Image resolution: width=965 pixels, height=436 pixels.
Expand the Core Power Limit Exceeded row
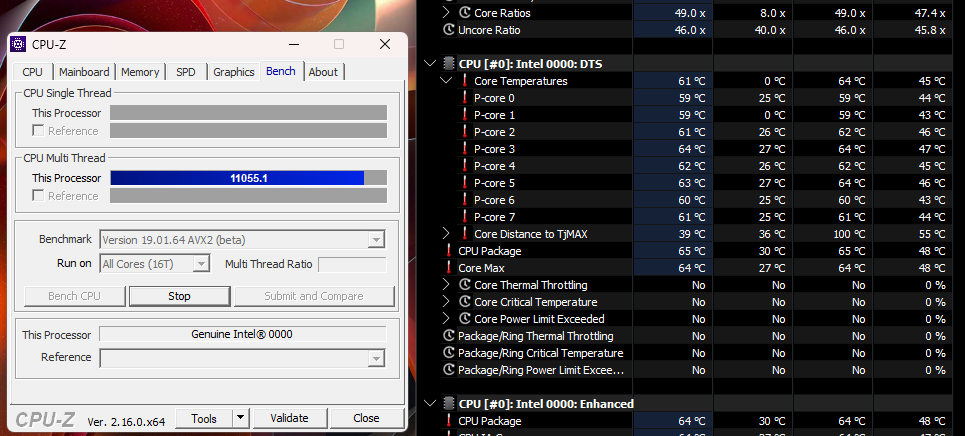click(x=446, y=319)
